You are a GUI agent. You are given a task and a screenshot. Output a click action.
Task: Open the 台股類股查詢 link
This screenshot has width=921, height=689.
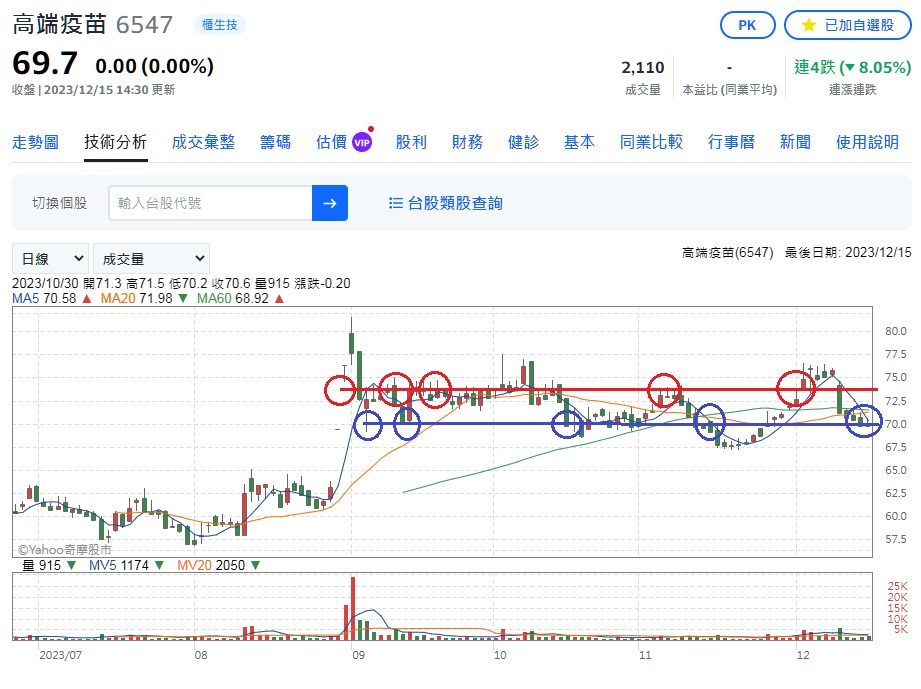[x=455, y=203]
